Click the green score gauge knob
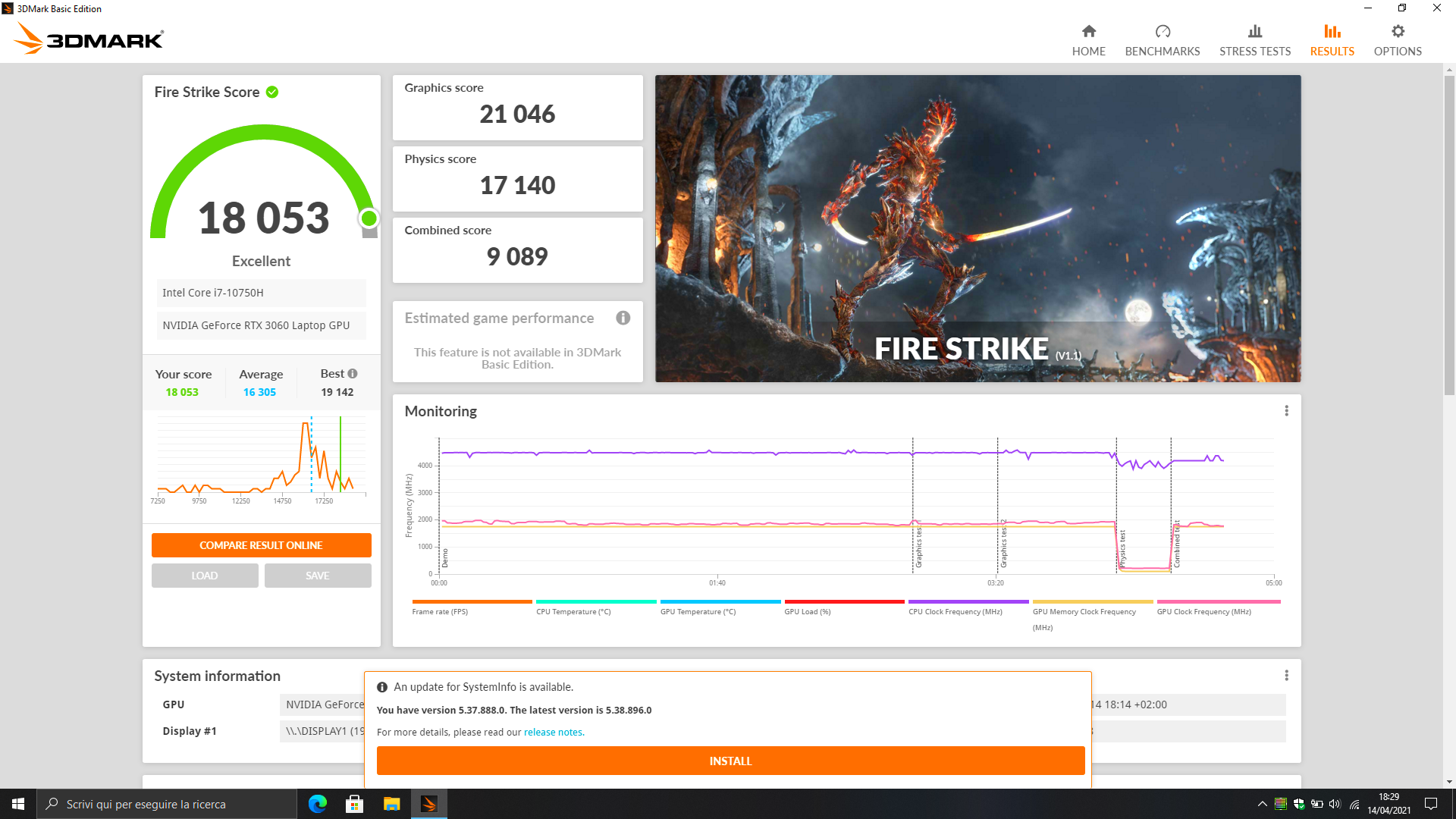Image resolution: width=1456 pixels, height=819 pixels. 369,218
